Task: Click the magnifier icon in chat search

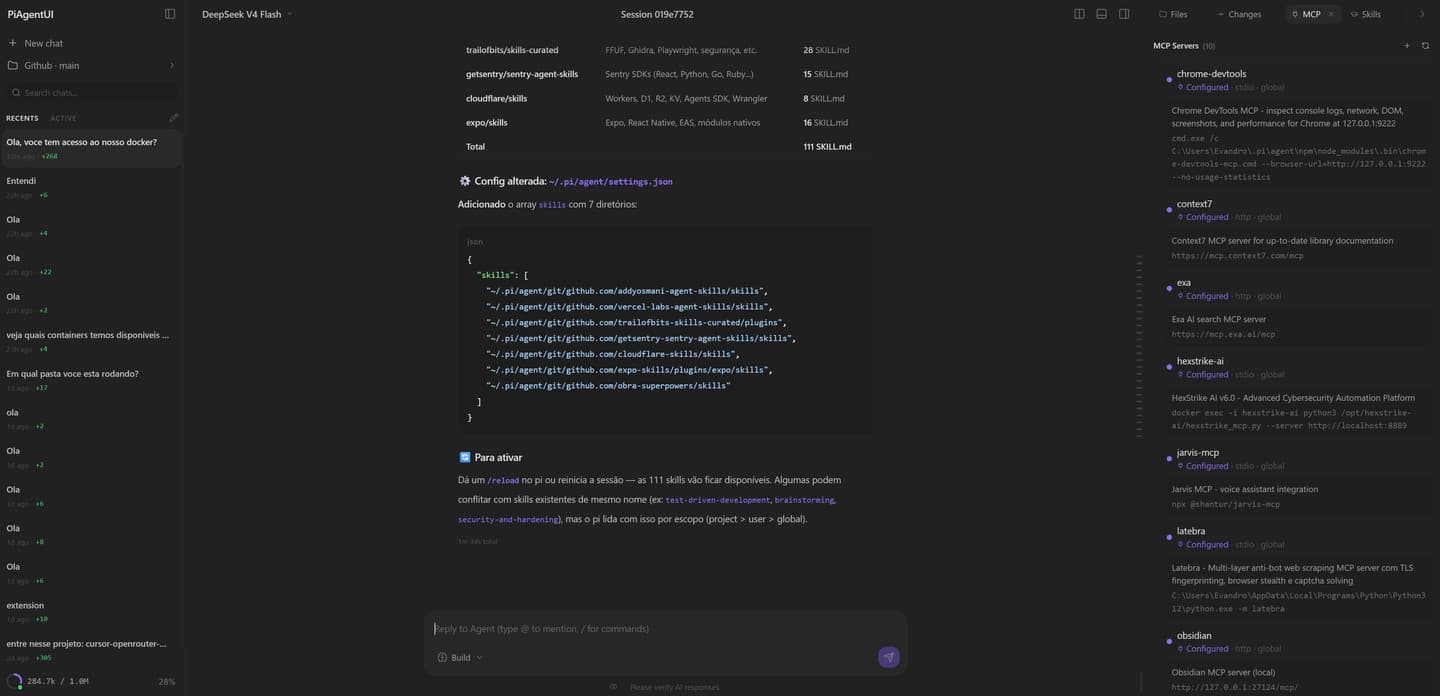Action: point(16,92)
